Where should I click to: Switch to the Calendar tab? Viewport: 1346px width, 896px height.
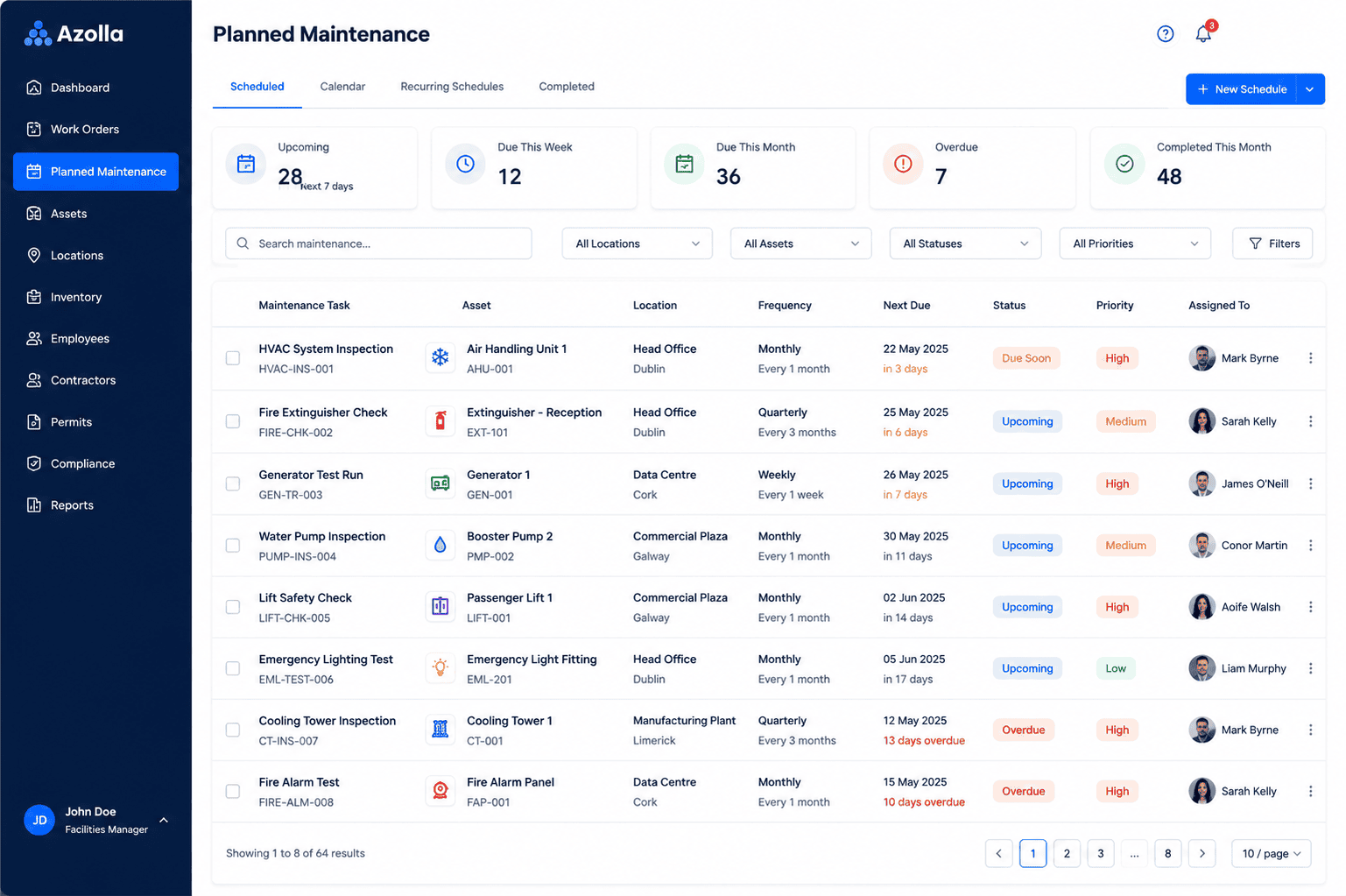(x=342, y=87)
